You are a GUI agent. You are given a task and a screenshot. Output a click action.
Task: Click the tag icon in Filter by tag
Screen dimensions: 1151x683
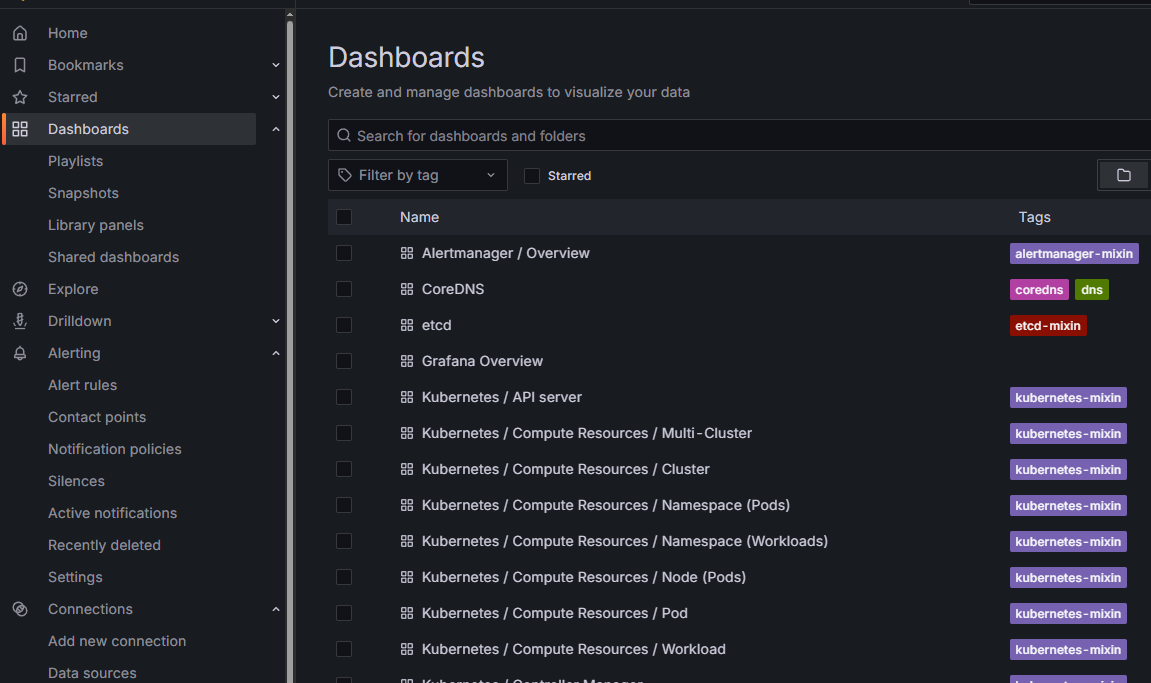345,175
